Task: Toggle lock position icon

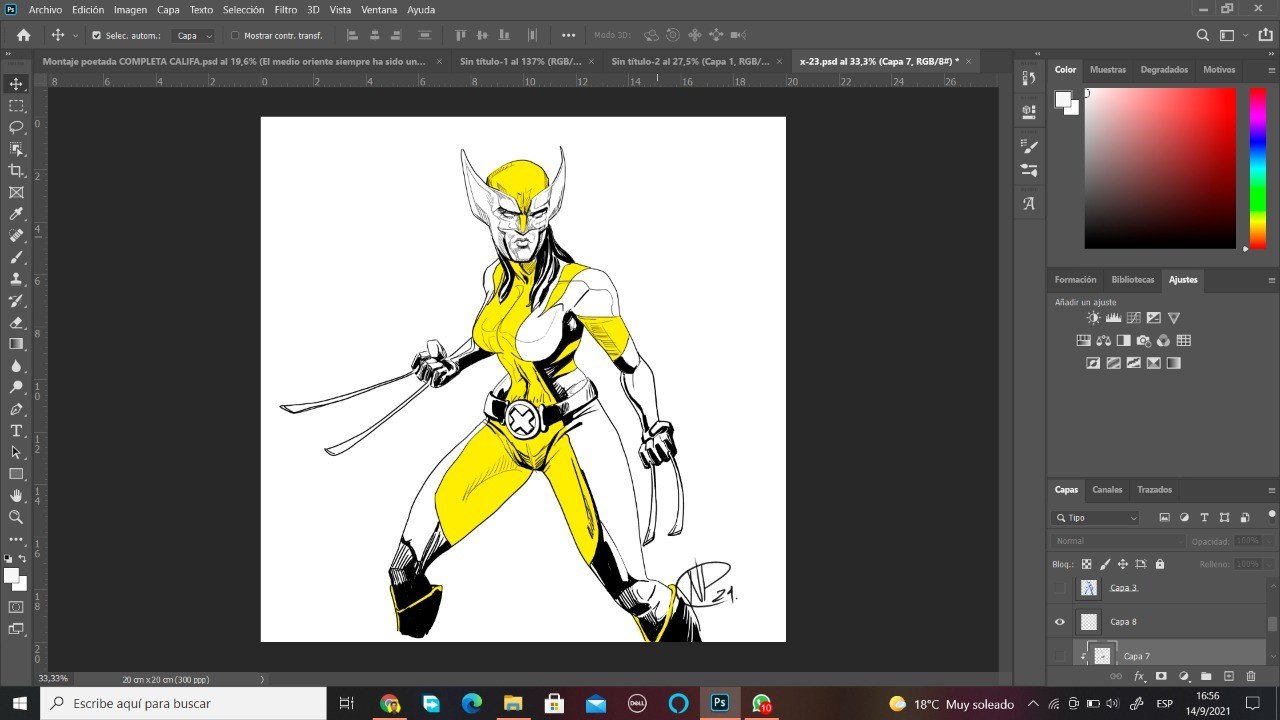Action: point(1123,564)
